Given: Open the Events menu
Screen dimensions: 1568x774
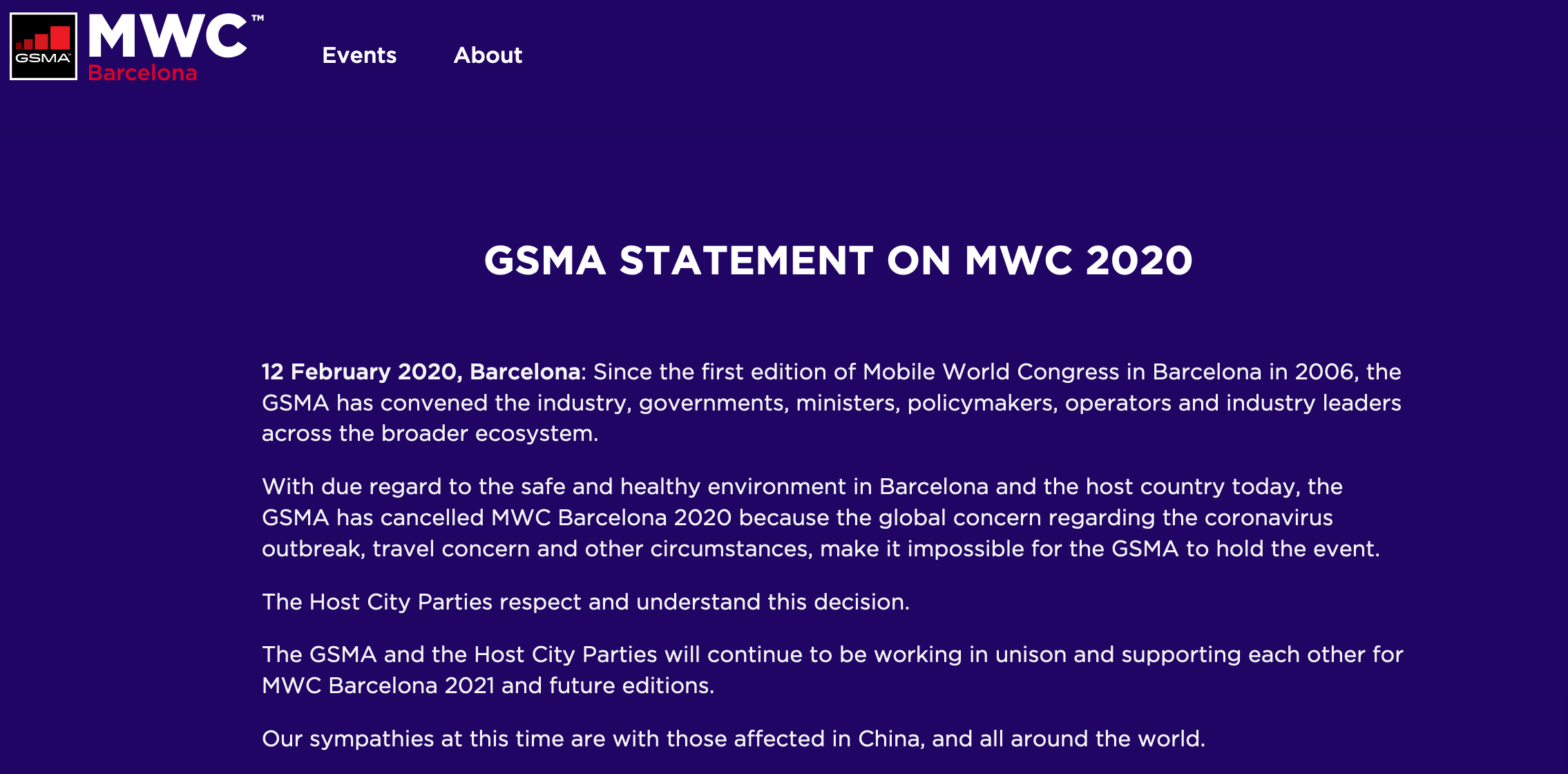Looking at the screenshot, I should [359, 55].
